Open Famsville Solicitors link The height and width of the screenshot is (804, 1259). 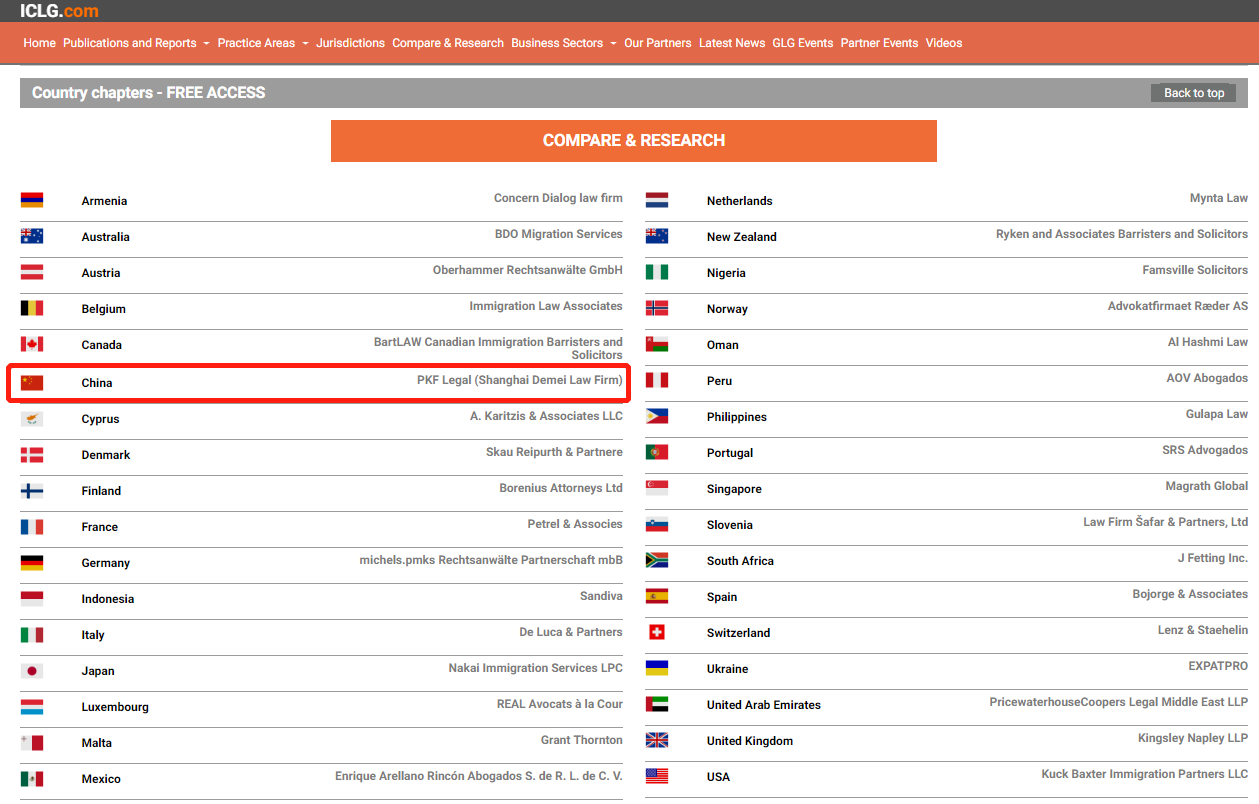[1195, 270]
